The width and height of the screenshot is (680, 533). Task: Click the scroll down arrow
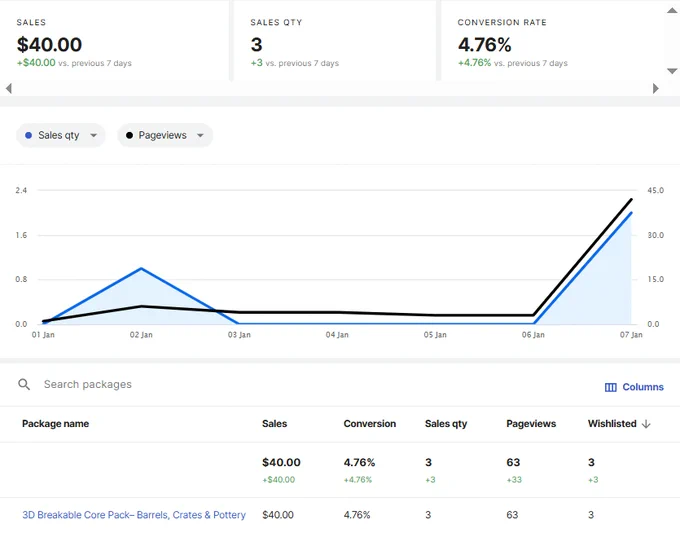click(672, 71)
